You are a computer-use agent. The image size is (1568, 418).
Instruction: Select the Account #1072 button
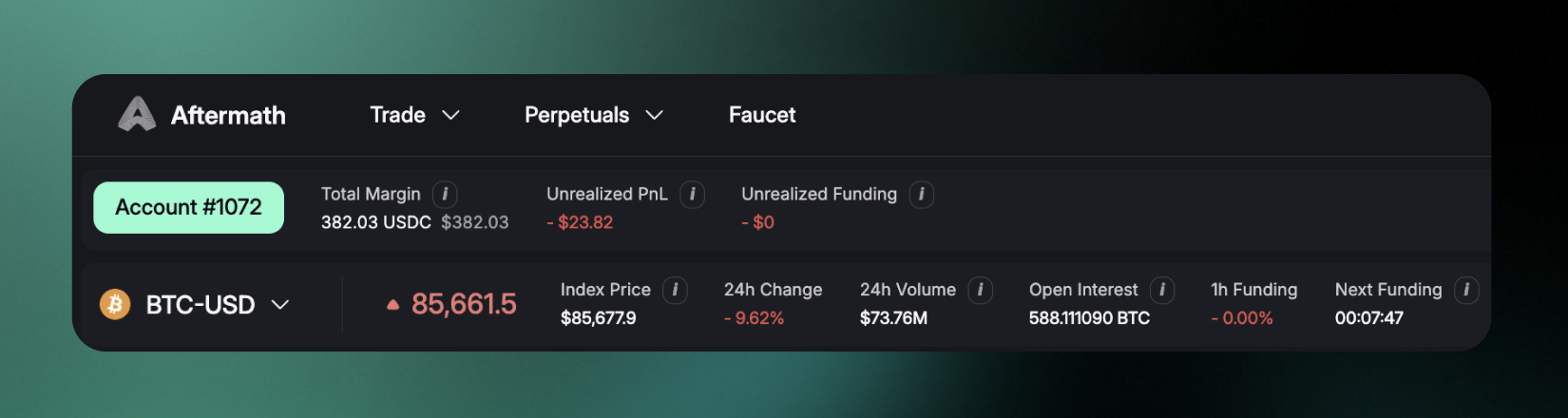(x=188, y=207)
